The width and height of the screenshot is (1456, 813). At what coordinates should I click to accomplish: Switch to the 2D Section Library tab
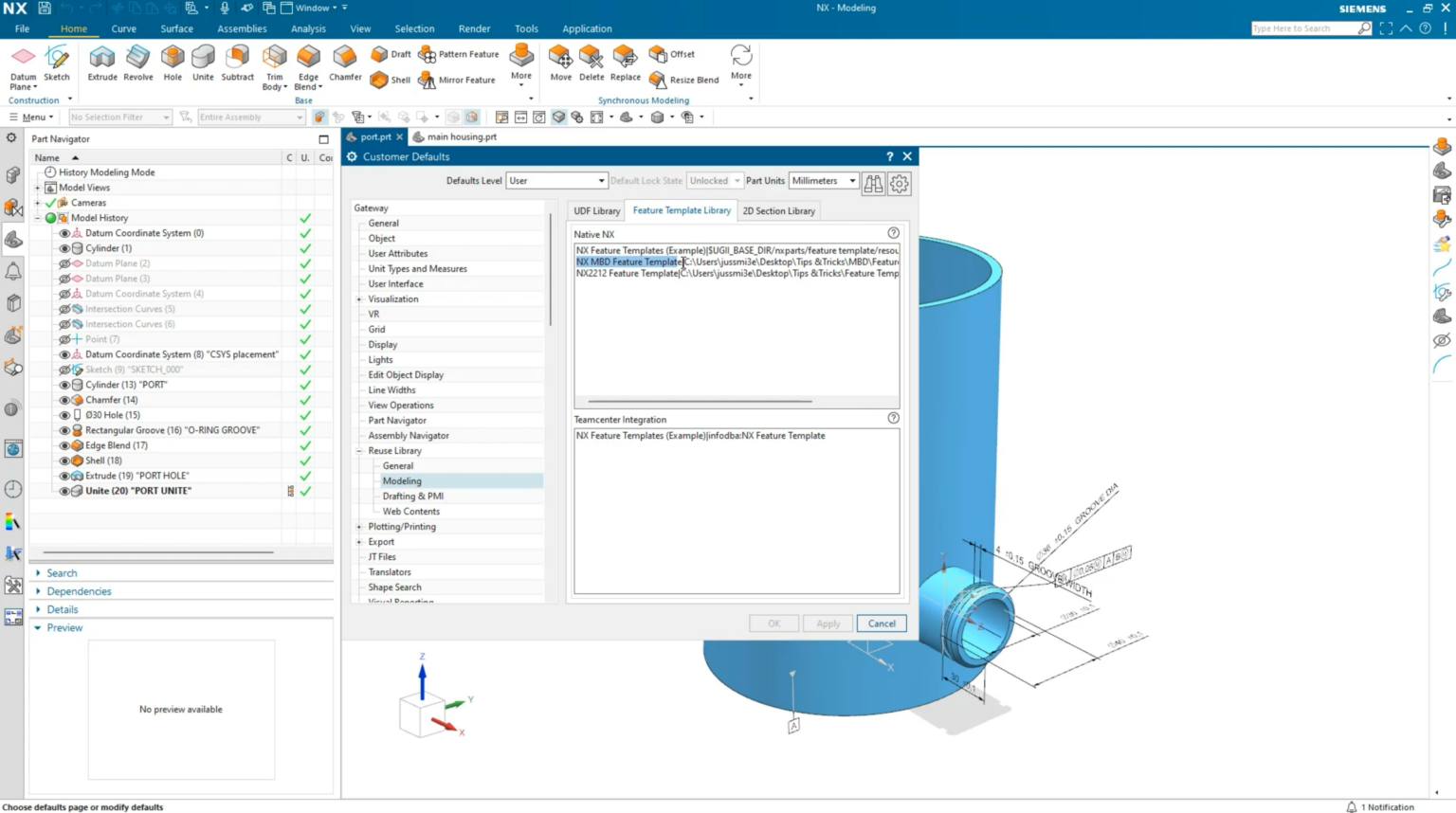pos(778,209)
